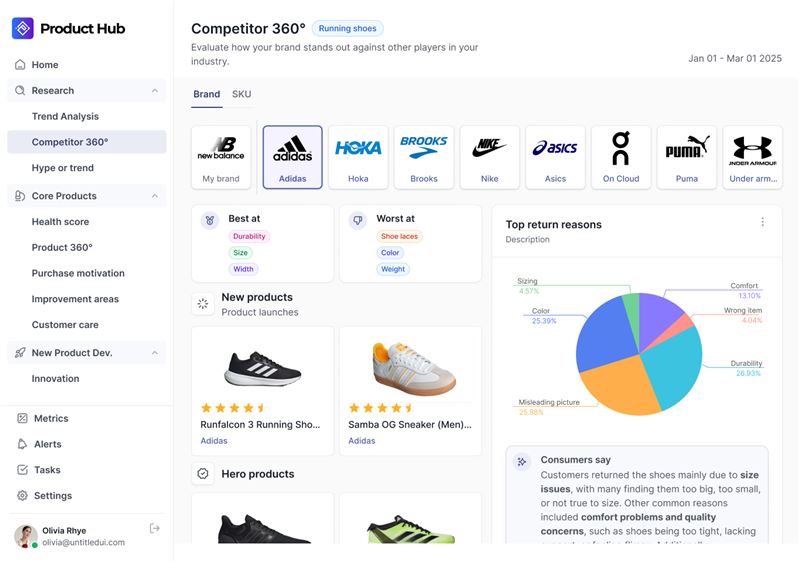
Task: Choose the Nike brand card
Action: point(489,158)
